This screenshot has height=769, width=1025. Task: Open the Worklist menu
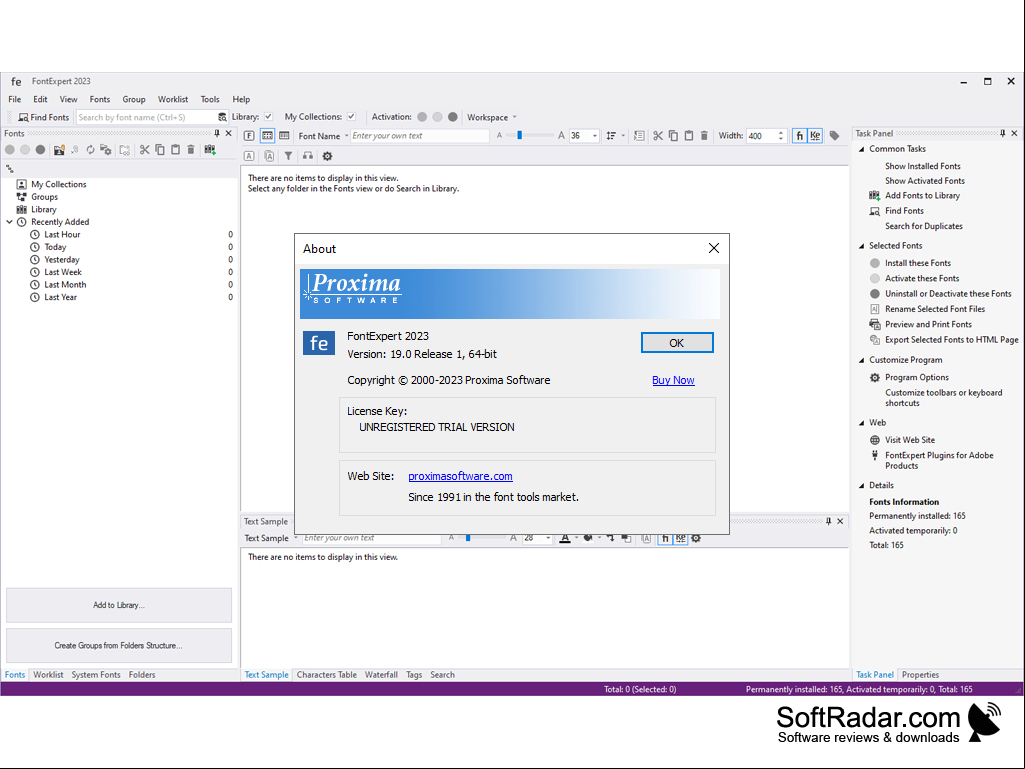173,99
